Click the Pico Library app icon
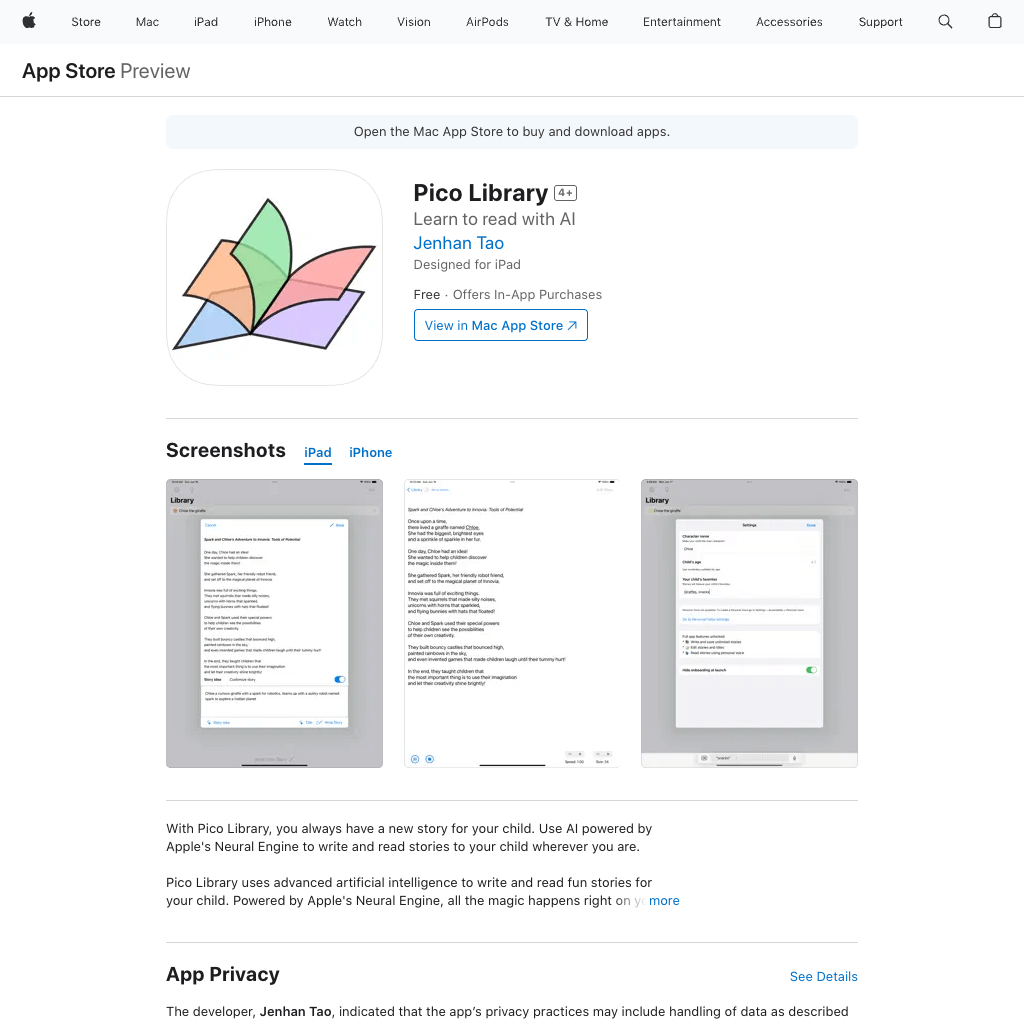 pyautogui.click(x=274, y=277)
